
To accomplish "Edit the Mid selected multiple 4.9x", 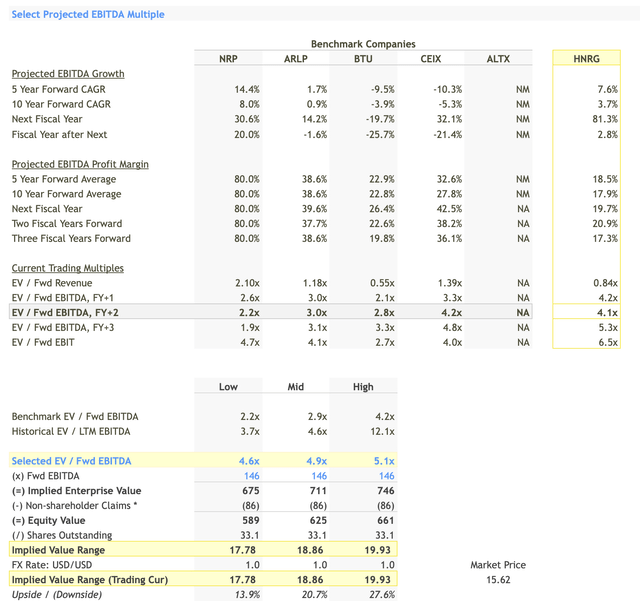I will [317, 461].
